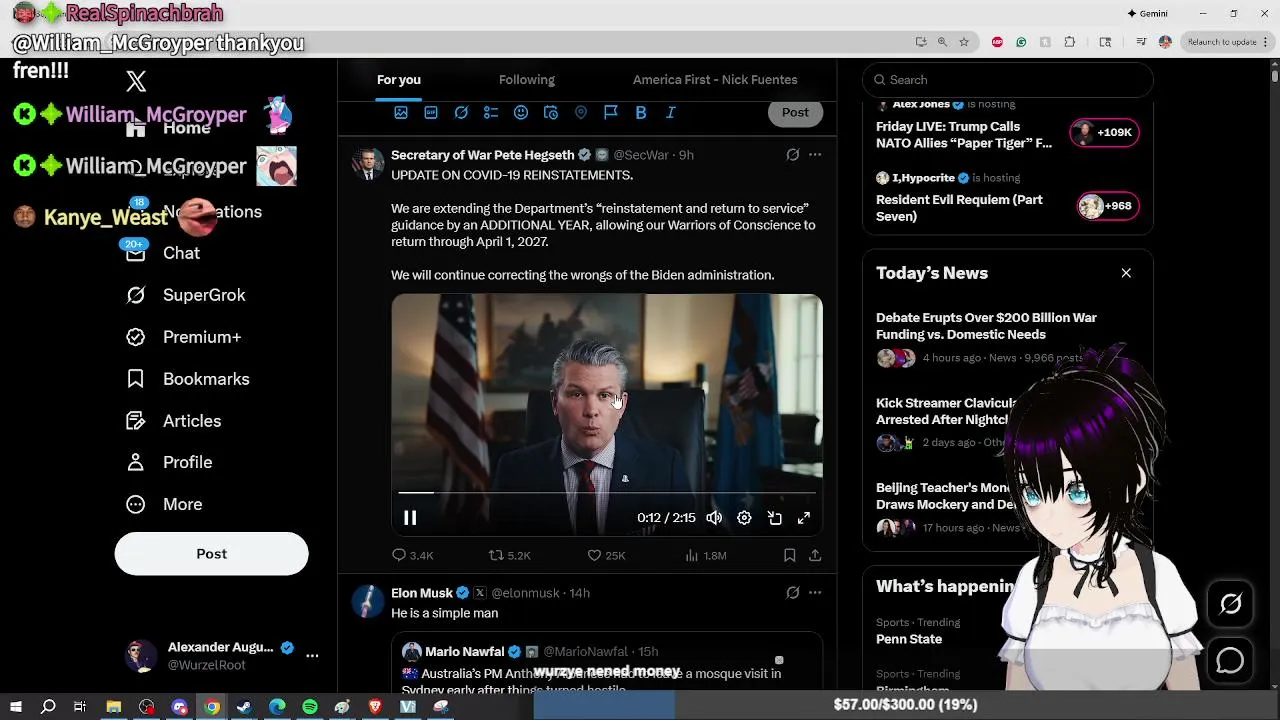Join the +968 listeners live button
Screen dimensions: 1280x720
[1108, 206]
